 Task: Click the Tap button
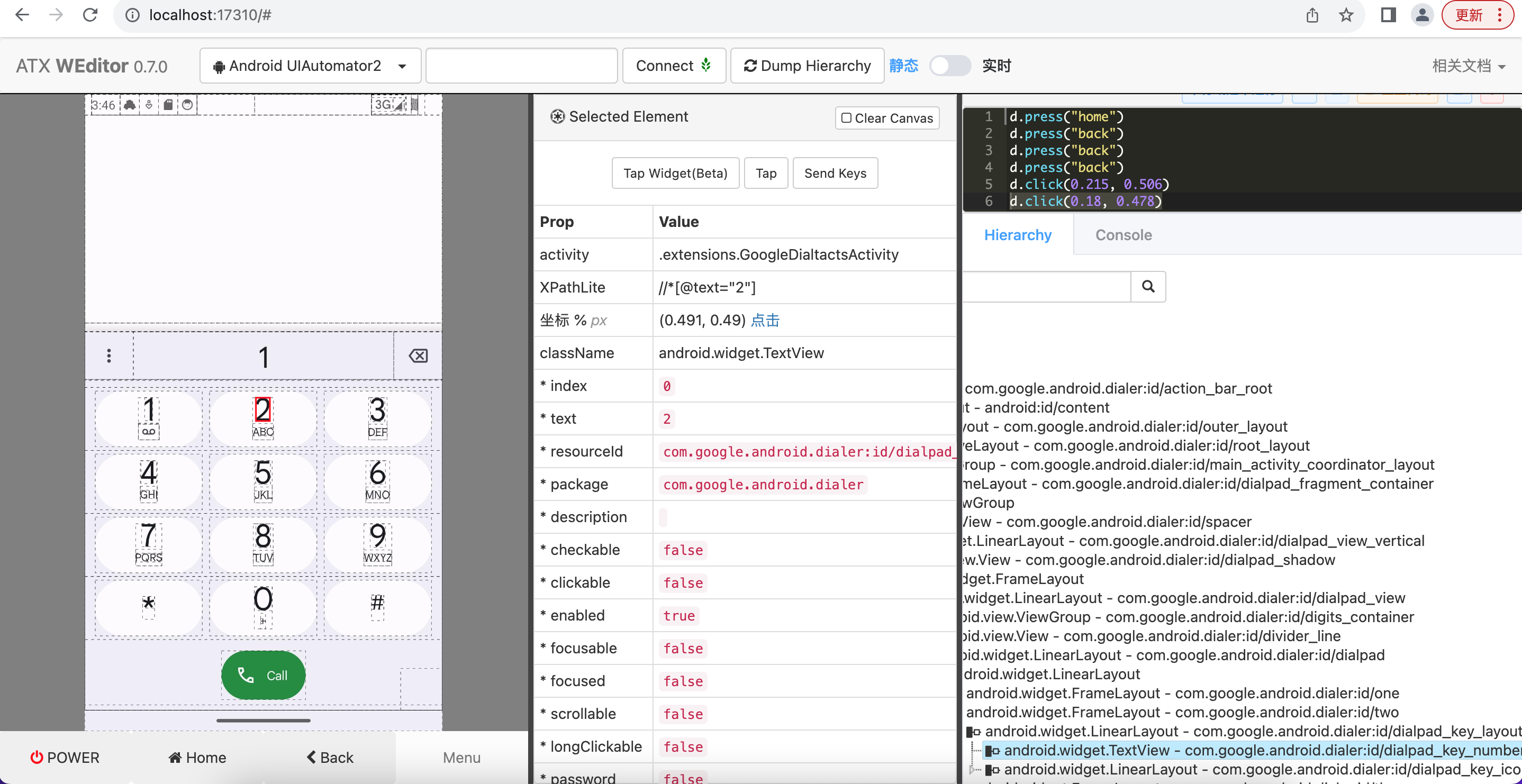(766, 173)
